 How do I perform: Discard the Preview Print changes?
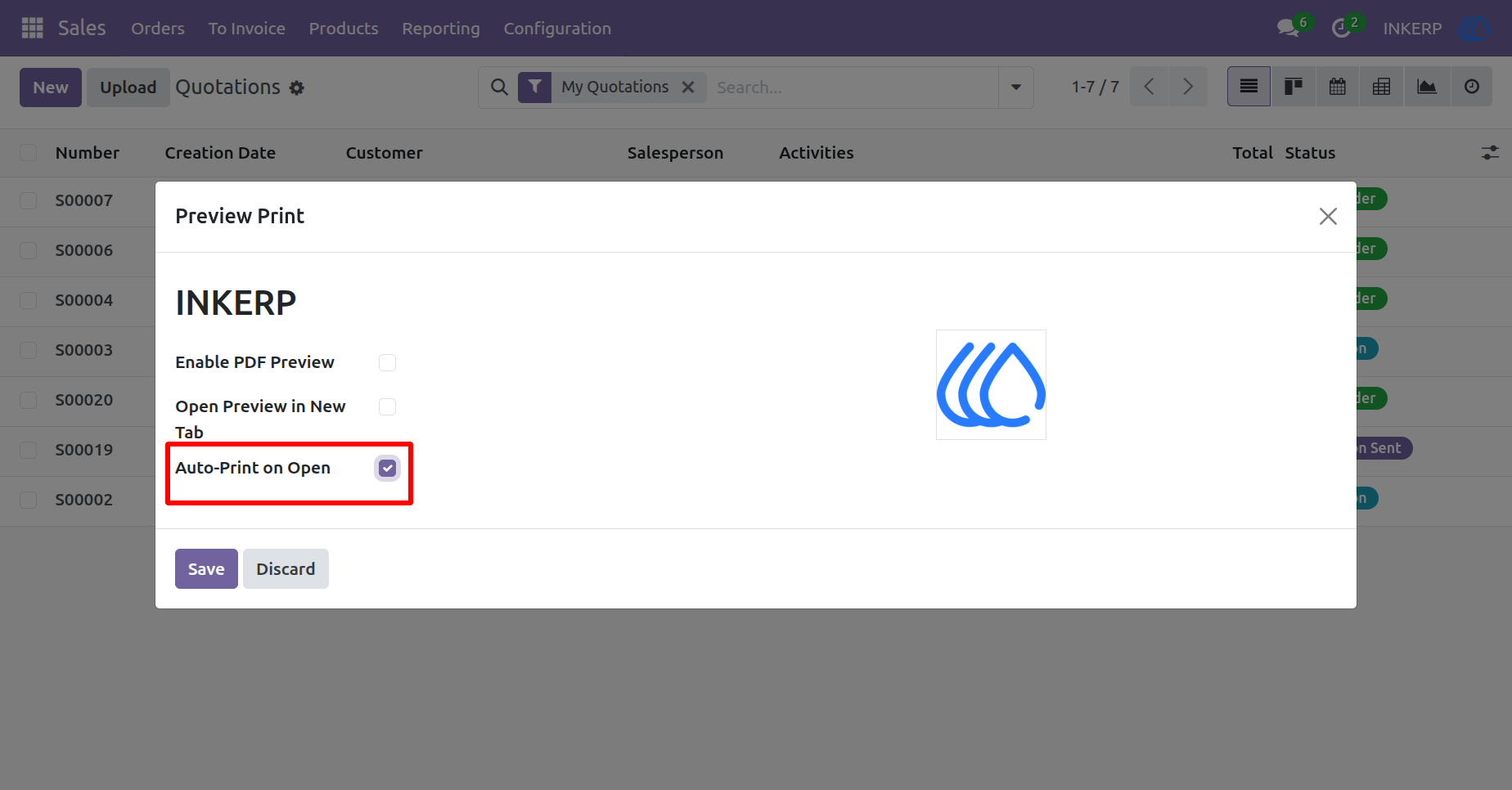286,568
